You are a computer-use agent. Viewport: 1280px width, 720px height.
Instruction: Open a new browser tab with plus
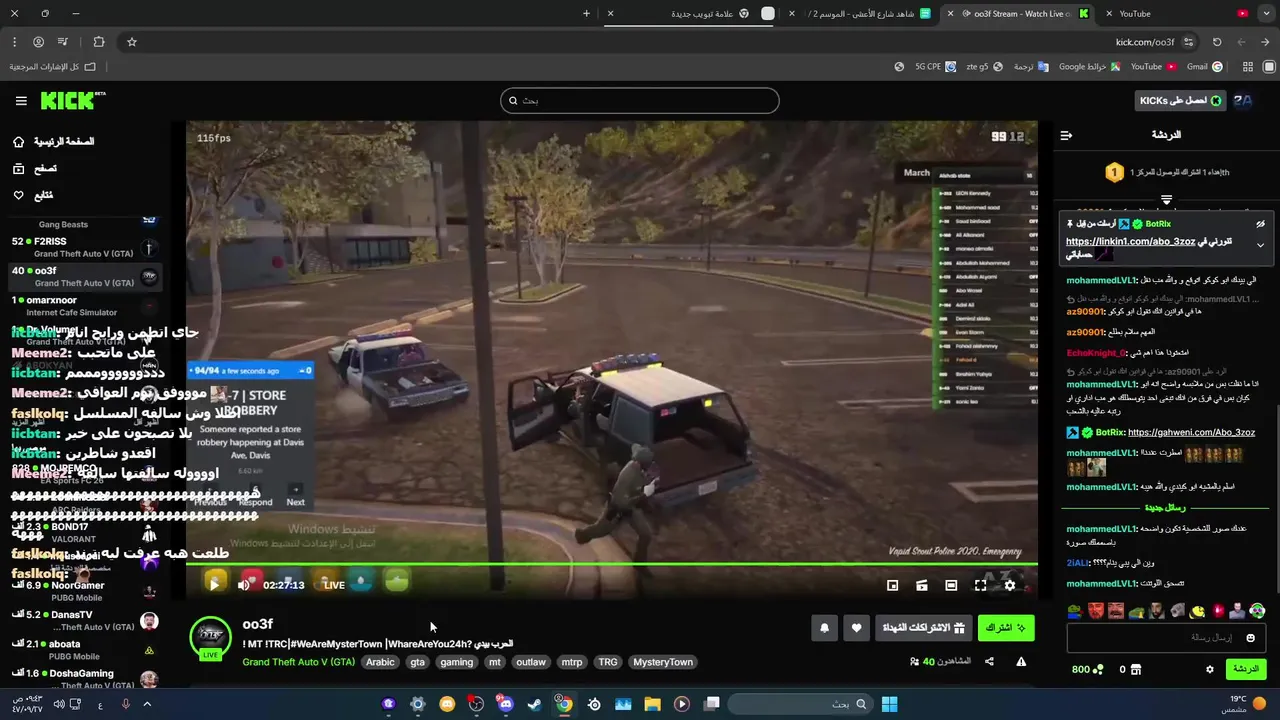click(586, 14)
